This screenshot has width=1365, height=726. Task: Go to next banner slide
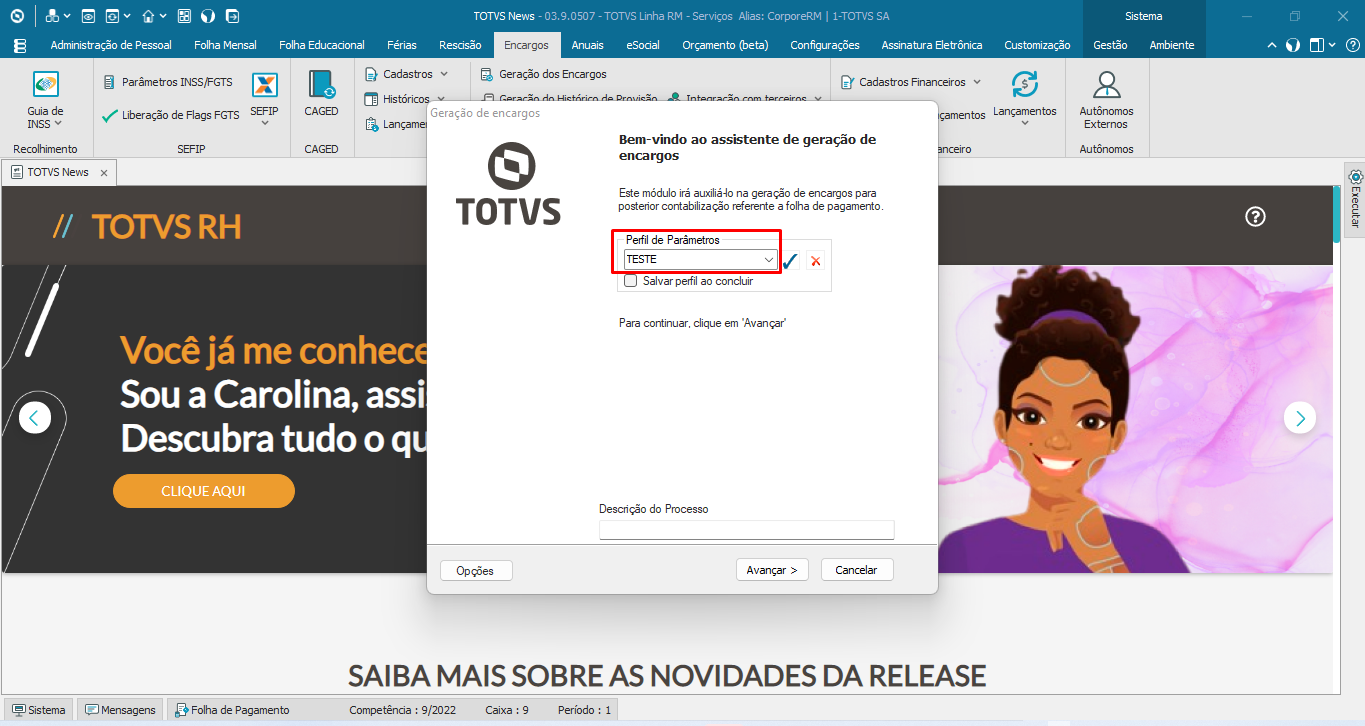click(x=1300, y=417)
